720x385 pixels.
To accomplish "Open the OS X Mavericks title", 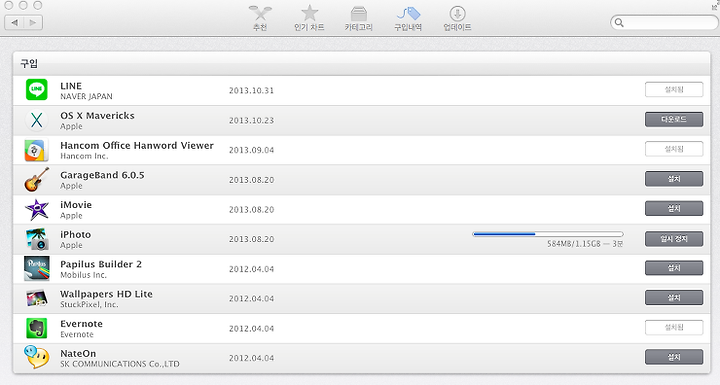I will (x=97, y=116).
